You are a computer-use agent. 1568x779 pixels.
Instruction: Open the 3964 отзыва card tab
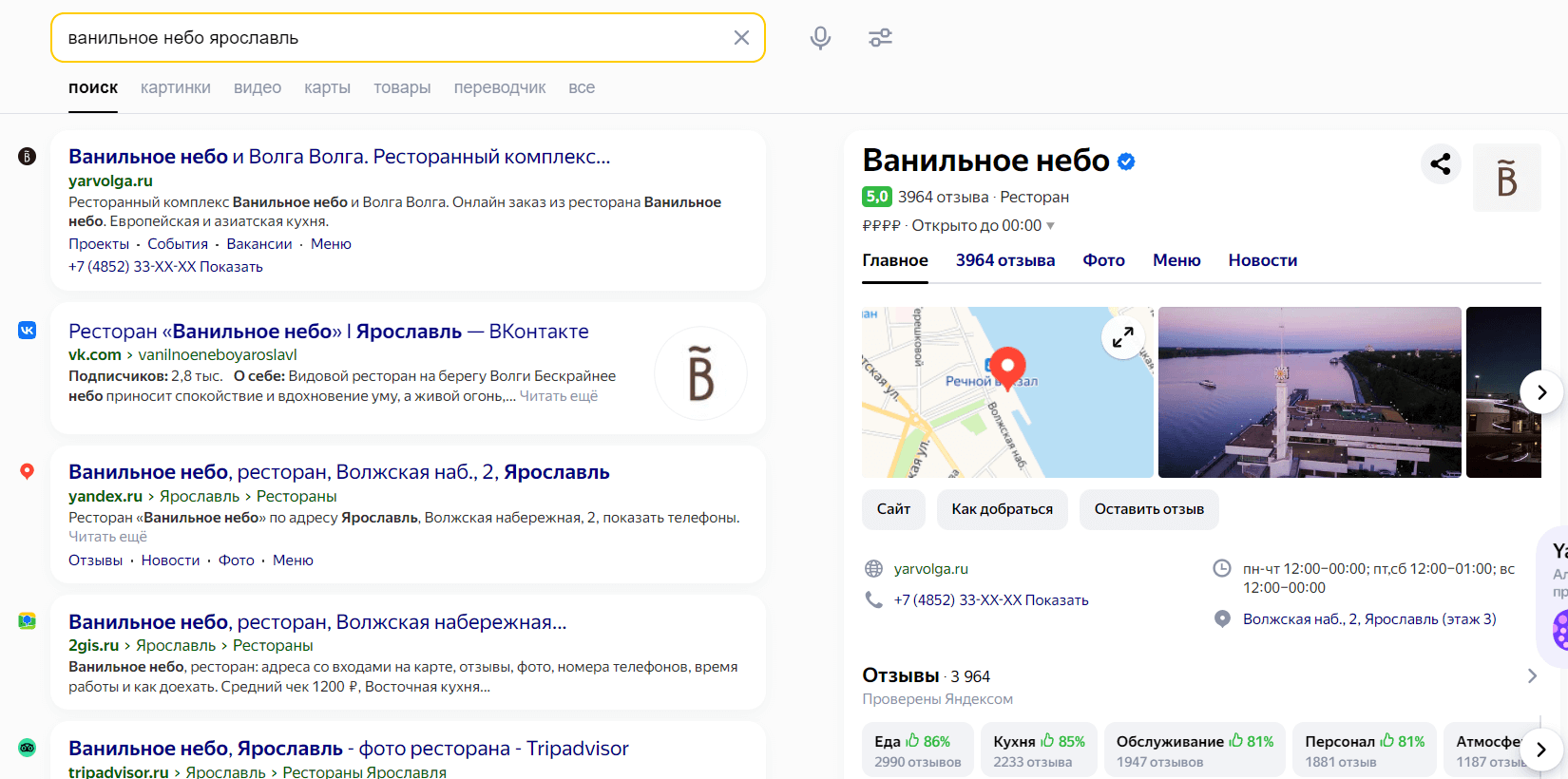click(x=1005, y=260)
